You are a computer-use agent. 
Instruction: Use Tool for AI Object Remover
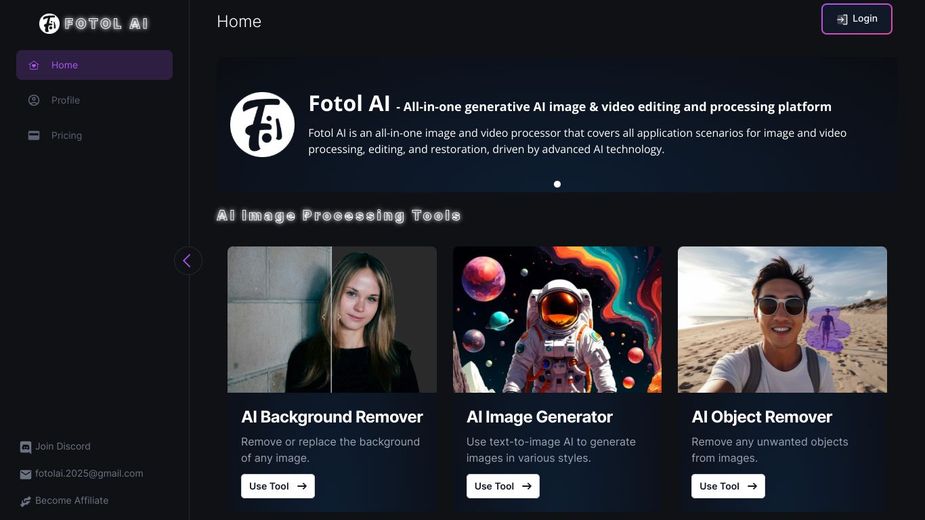click(728, 486)
